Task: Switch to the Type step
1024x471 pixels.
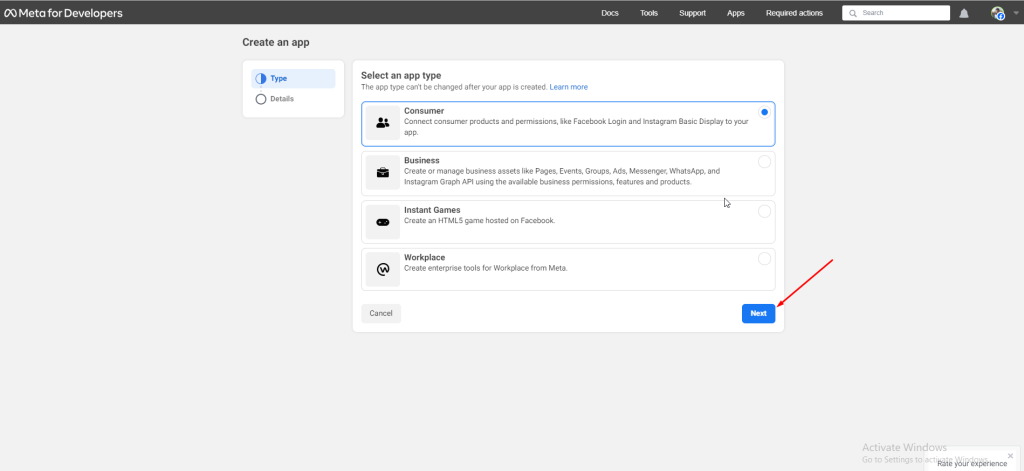Action: (x=293, y=78)
